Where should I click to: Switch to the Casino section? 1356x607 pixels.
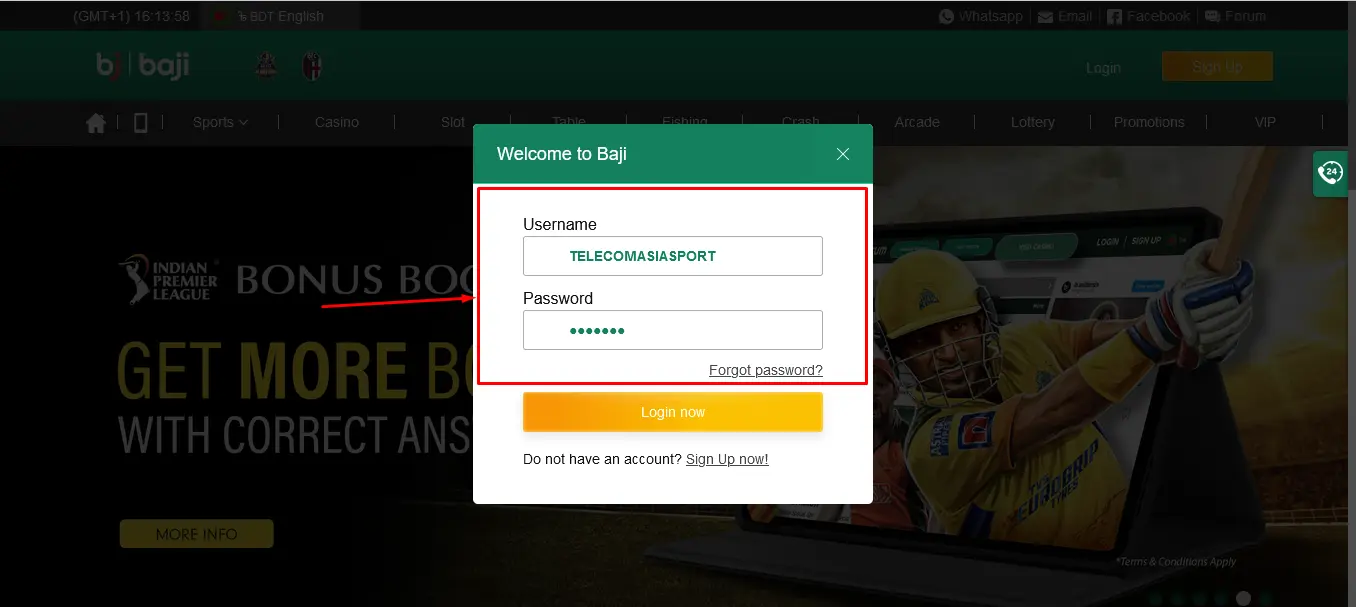[336, 122]
